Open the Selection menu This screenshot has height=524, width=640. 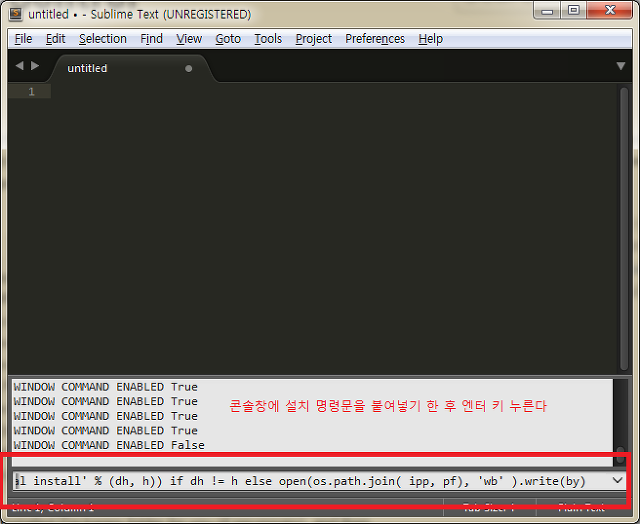tap(103, 39)
